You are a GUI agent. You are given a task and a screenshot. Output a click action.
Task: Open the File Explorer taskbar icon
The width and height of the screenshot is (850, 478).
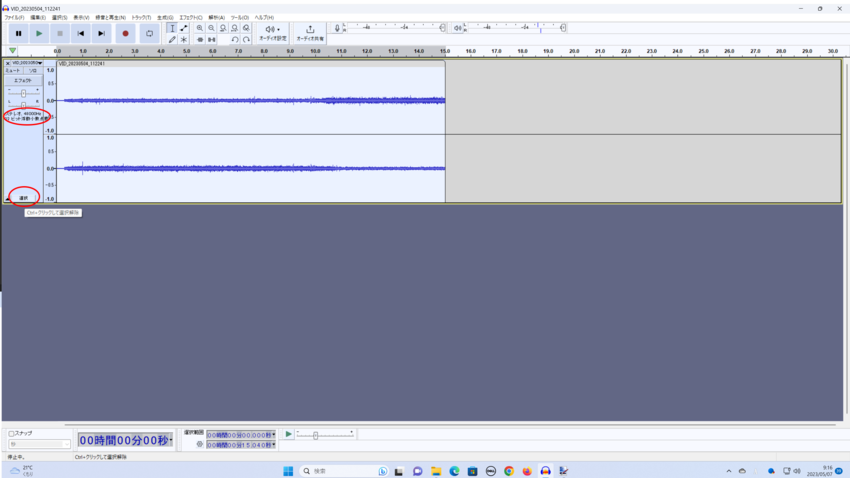(x=436, y=471)
